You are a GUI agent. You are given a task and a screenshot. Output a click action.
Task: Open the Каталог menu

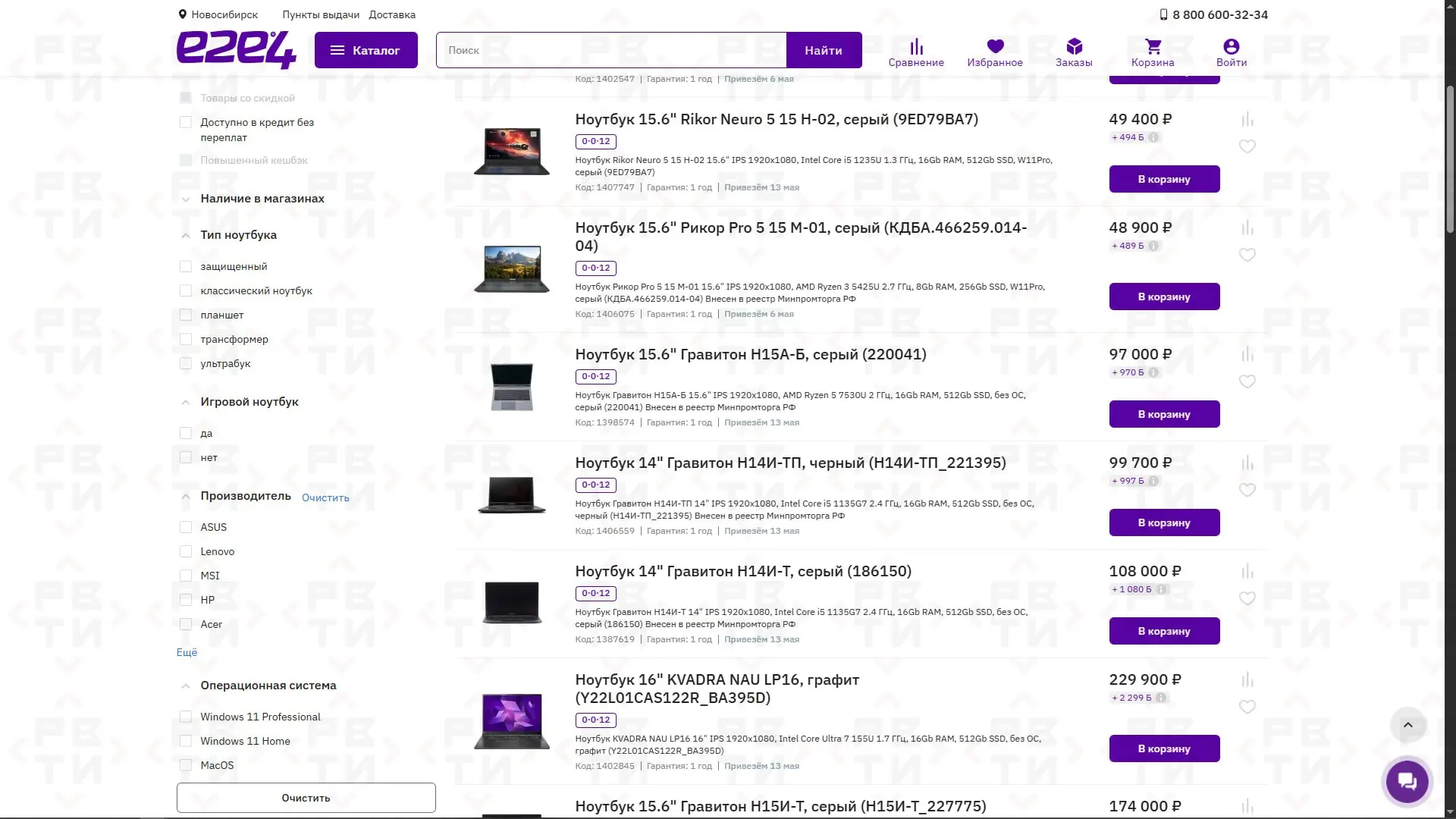coord(366,50)
